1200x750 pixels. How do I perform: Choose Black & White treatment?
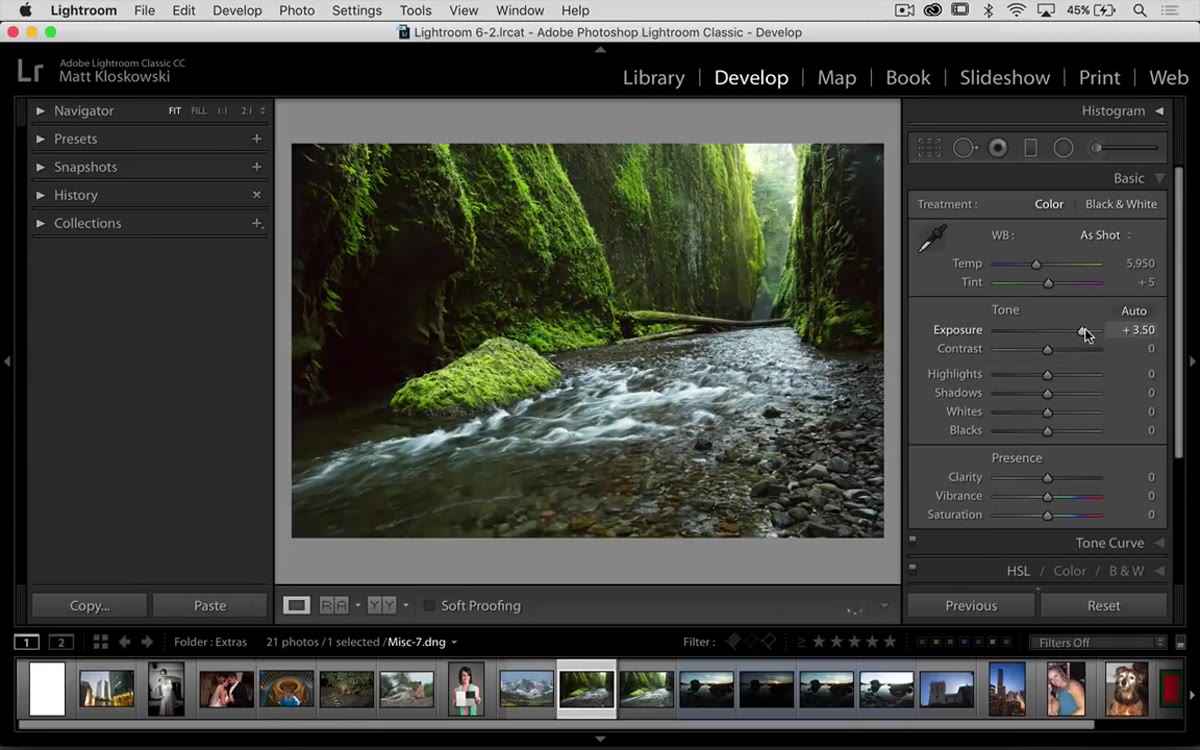pyautogui.click(x=1121, y=204)
